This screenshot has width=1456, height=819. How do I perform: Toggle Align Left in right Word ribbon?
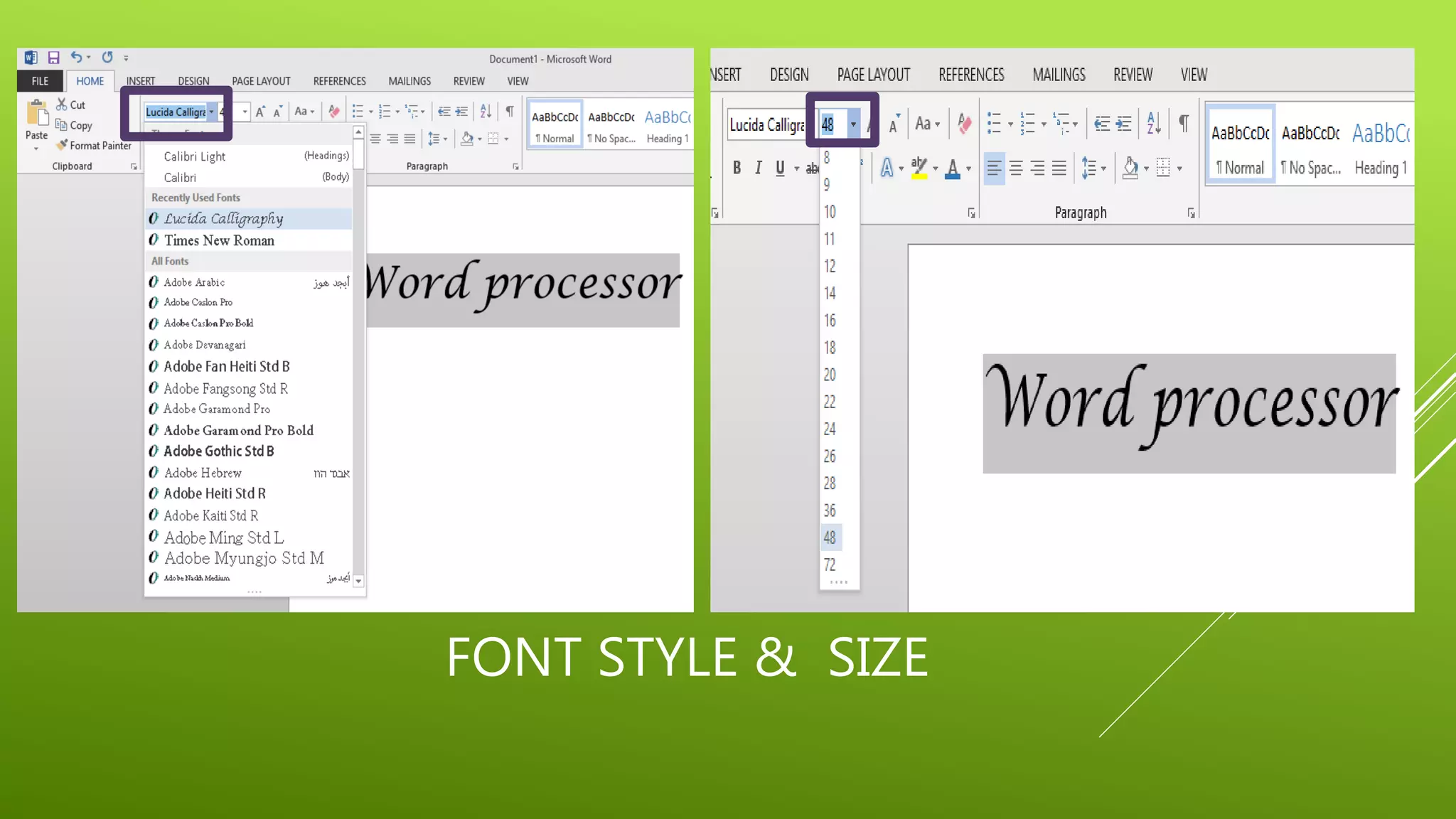[x=994, y=168]
